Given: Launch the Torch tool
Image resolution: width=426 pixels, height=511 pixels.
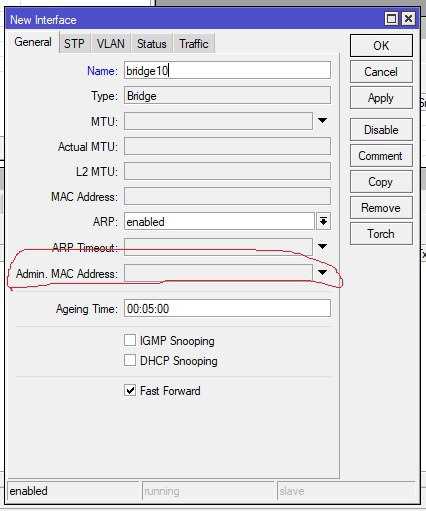Looking at the screenshot, I should 381,234.
